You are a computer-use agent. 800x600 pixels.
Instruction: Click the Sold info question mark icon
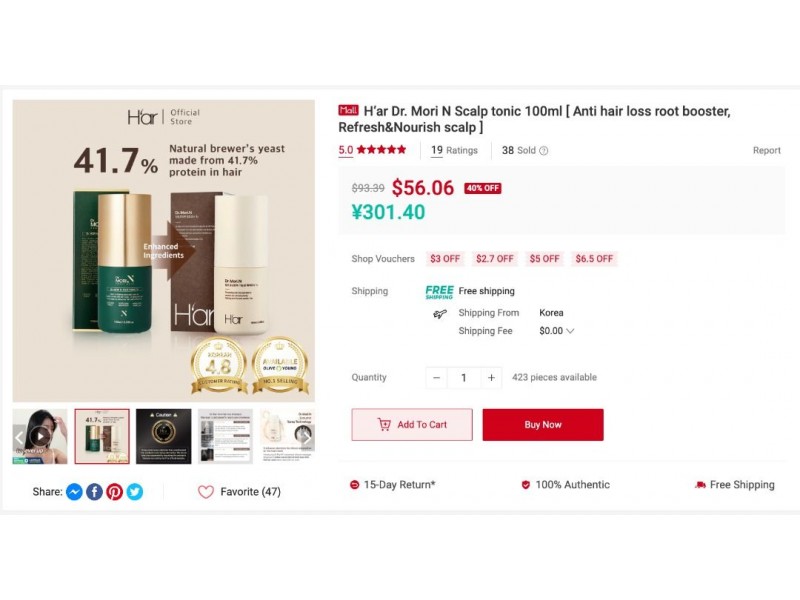coord(544,151)
